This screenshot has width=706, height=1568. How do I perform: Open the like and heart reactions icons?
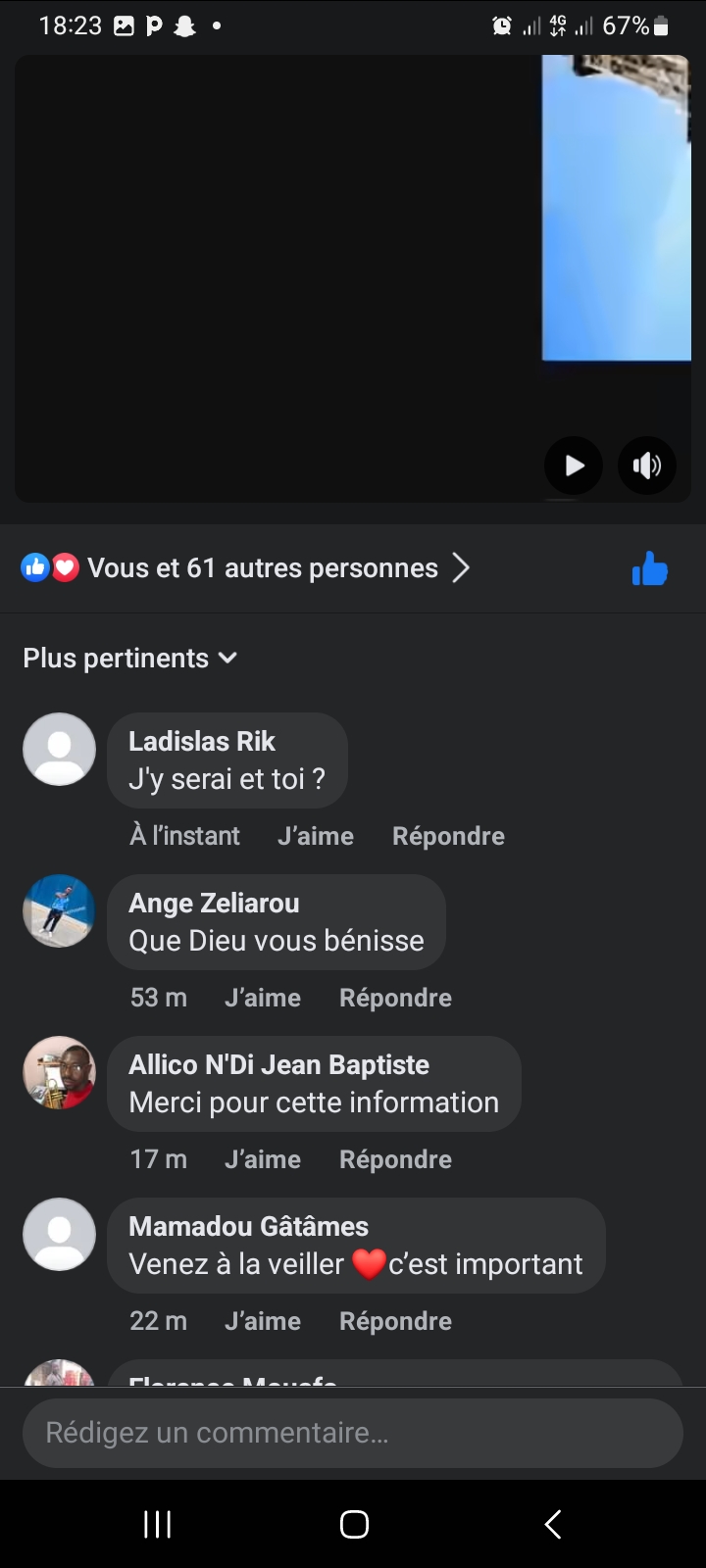point(50,567)
